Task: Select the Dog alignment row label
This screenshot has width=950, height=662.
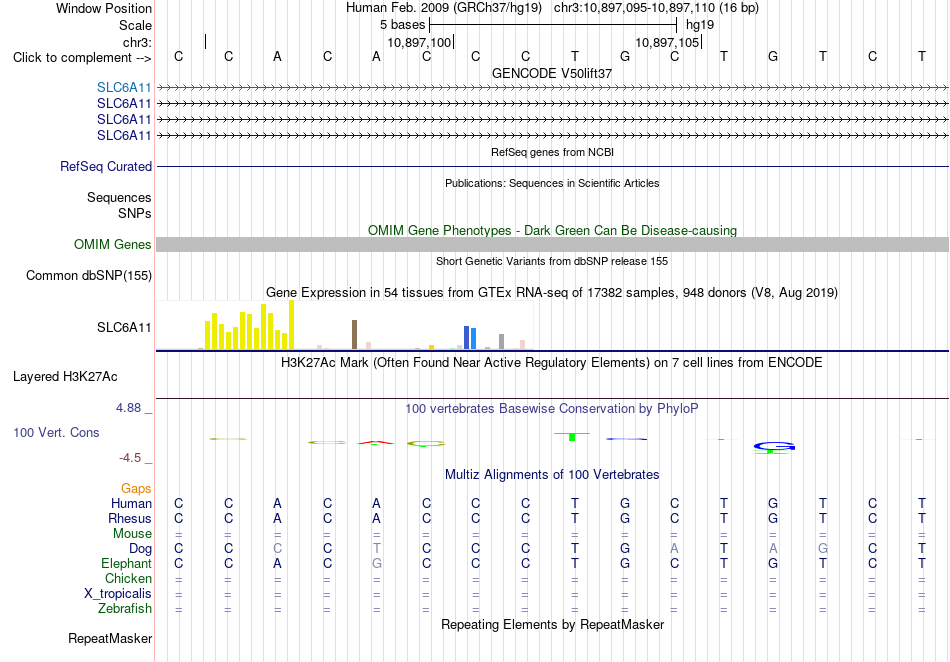Action: pos(140,549)
